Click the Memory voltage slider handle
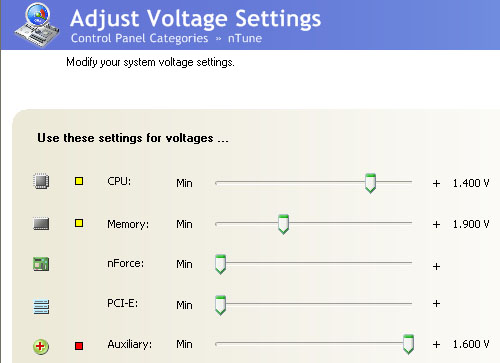500x363 pixels. (x=283, y=224)
